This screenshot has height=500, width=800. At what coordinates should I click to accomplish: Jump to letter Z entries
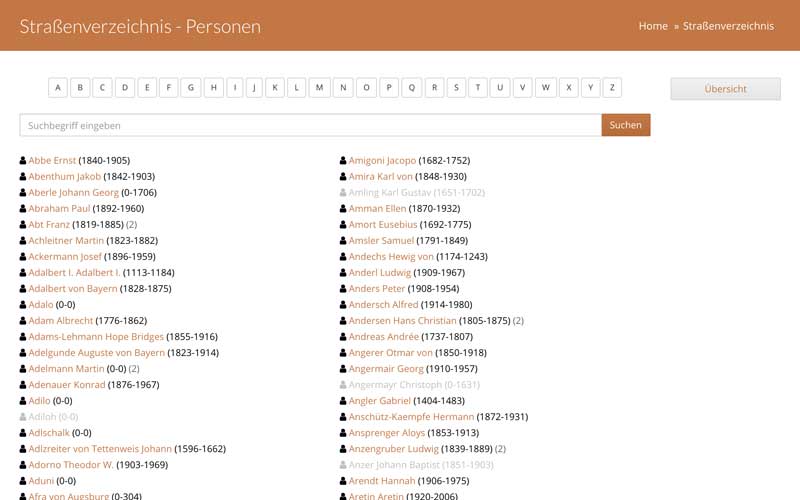tap(611, 88)
